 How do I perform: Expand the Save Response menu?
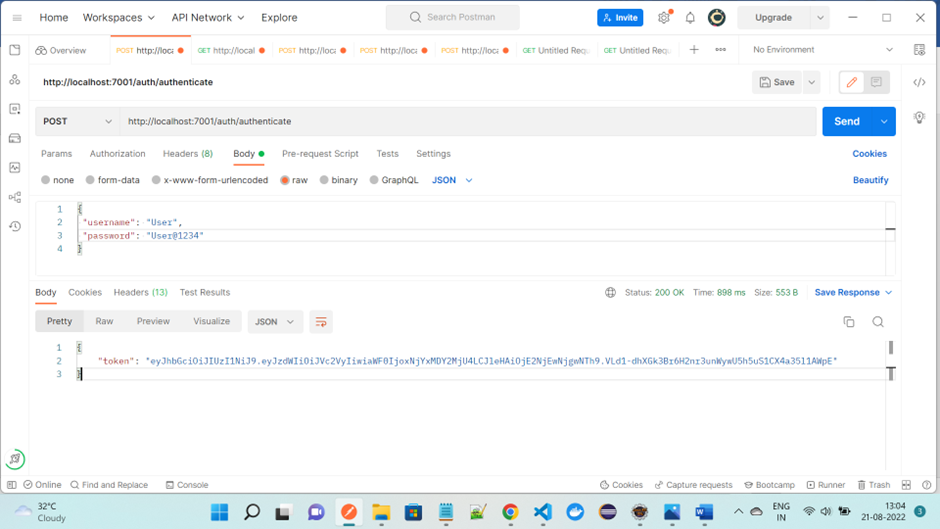coord(853,293)
